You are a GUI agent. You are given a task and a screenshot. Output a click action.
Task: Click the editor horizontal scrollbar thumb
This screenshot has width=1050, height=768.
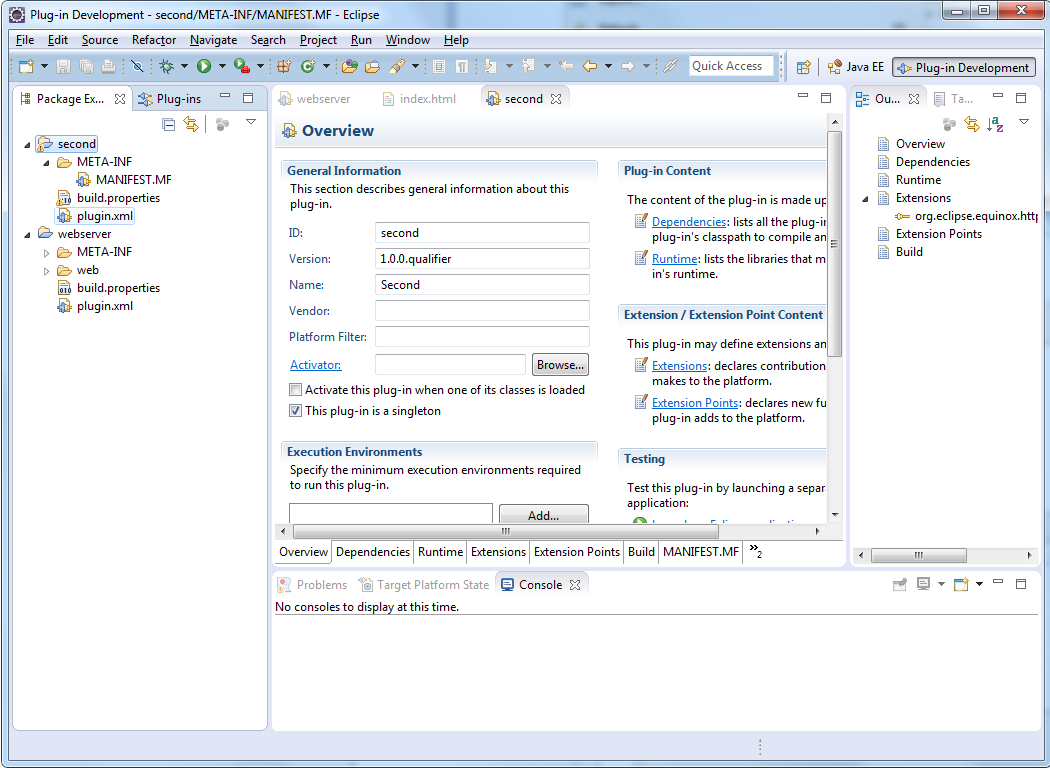pyautogui.click(x=506, y=532)
